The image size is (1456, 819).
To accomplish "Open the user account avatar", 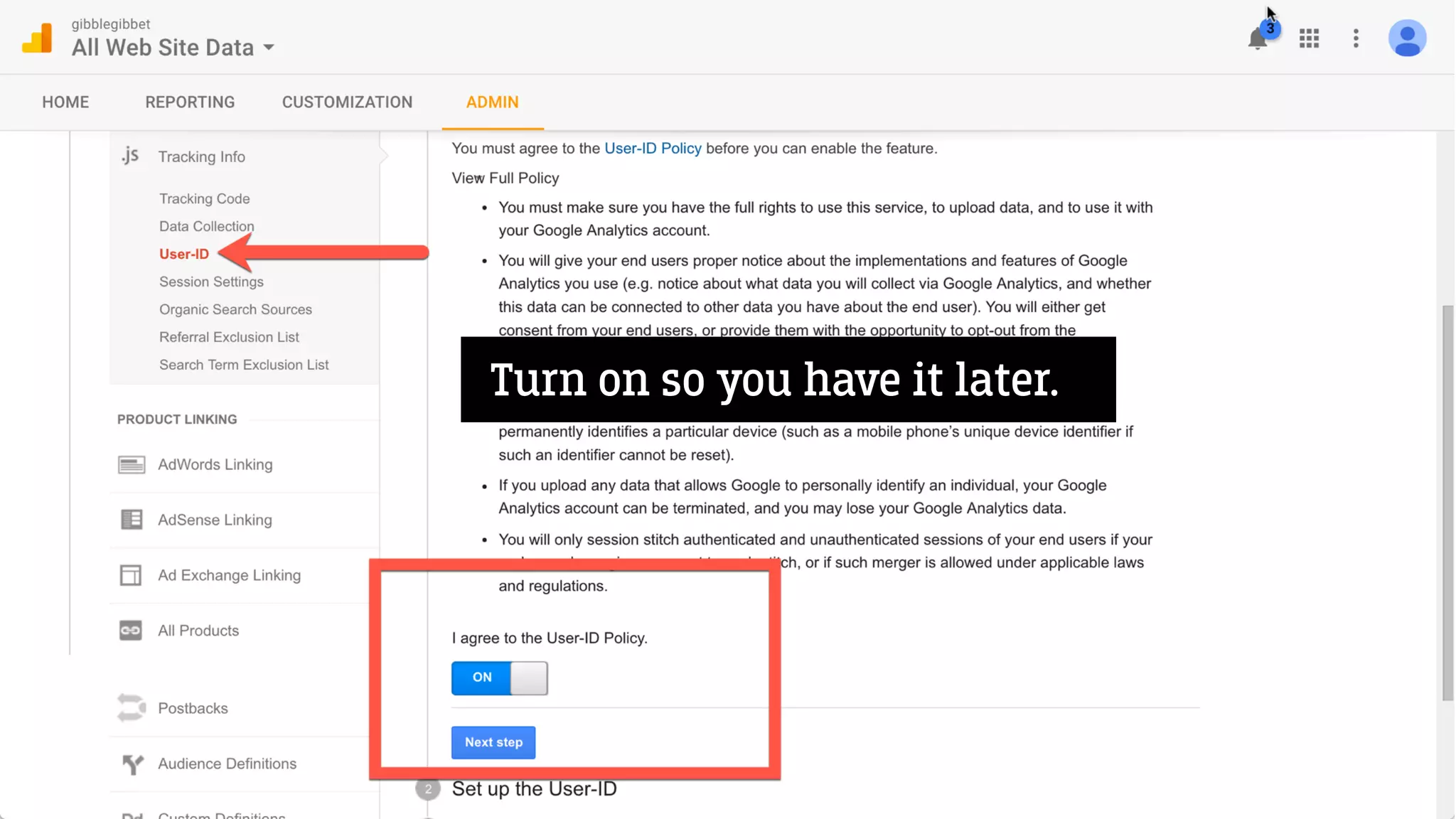I will tap(1407, 38).
